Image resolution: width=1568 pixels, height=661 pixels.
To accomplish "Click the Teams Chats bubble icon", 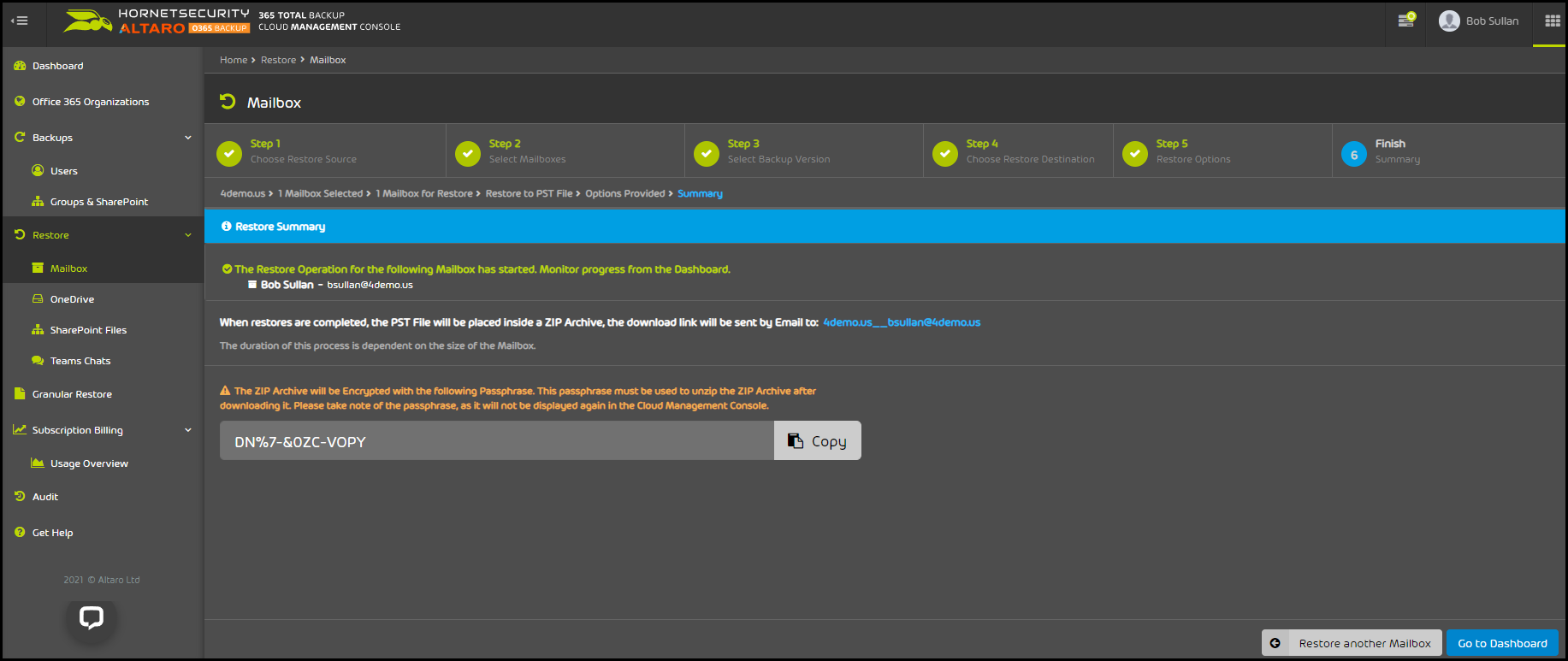I will tap(38, 361).
